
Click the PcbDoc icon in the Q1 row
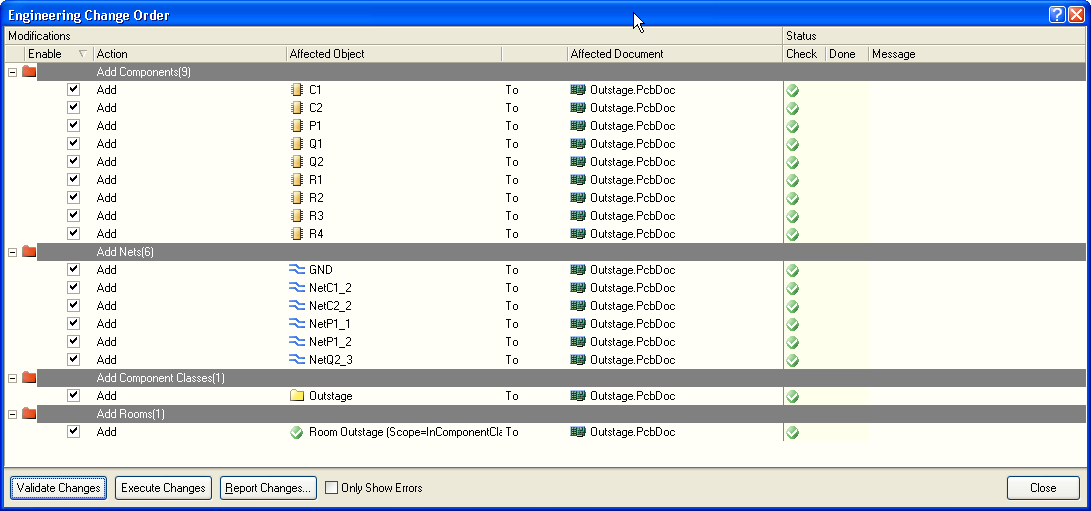pos(577,144)
